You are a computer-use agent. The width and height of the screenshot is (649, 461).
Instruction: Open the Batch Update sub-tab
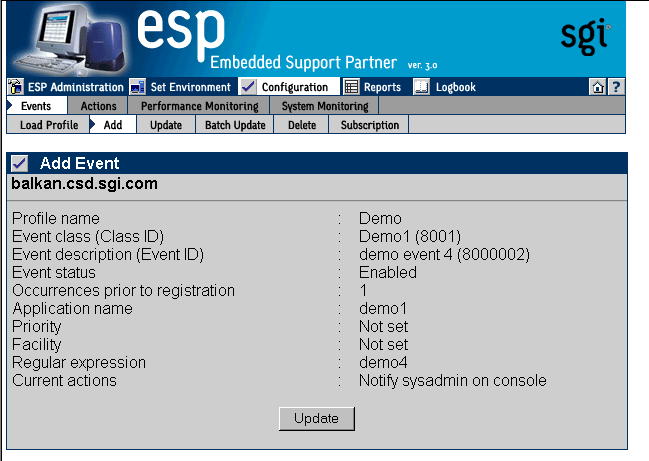(235, 125)
